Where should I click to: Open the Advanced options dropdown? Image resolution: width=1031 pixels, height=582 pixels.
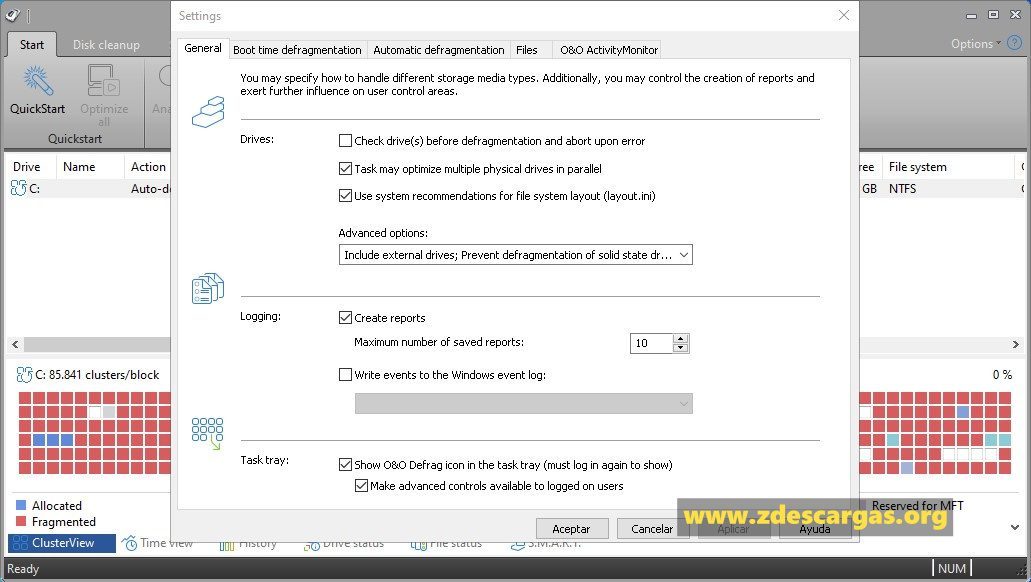point(516,255)
